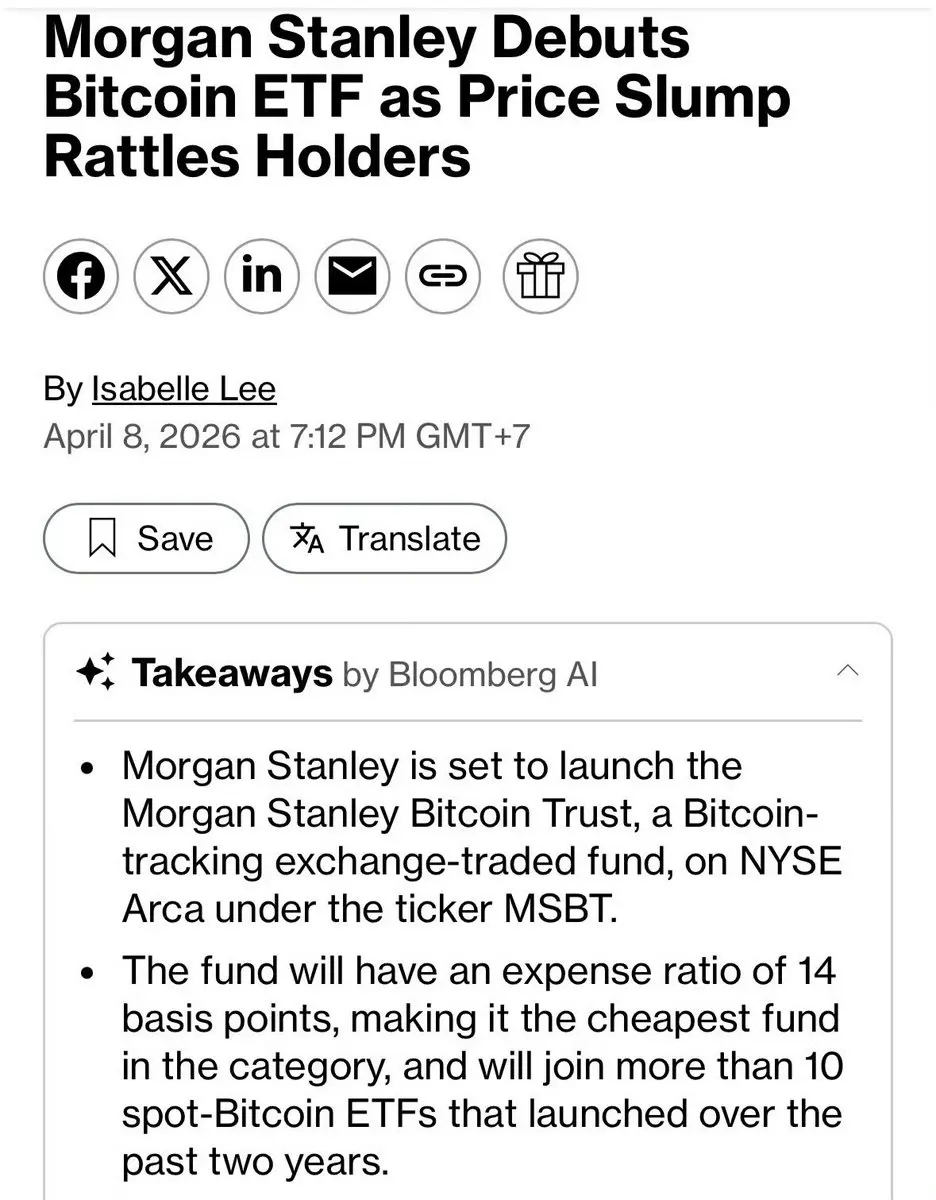Screen dimensions: 936x1200
Task: Open author Isabelle Lee's profile link
Action: (x=183, y=388)
